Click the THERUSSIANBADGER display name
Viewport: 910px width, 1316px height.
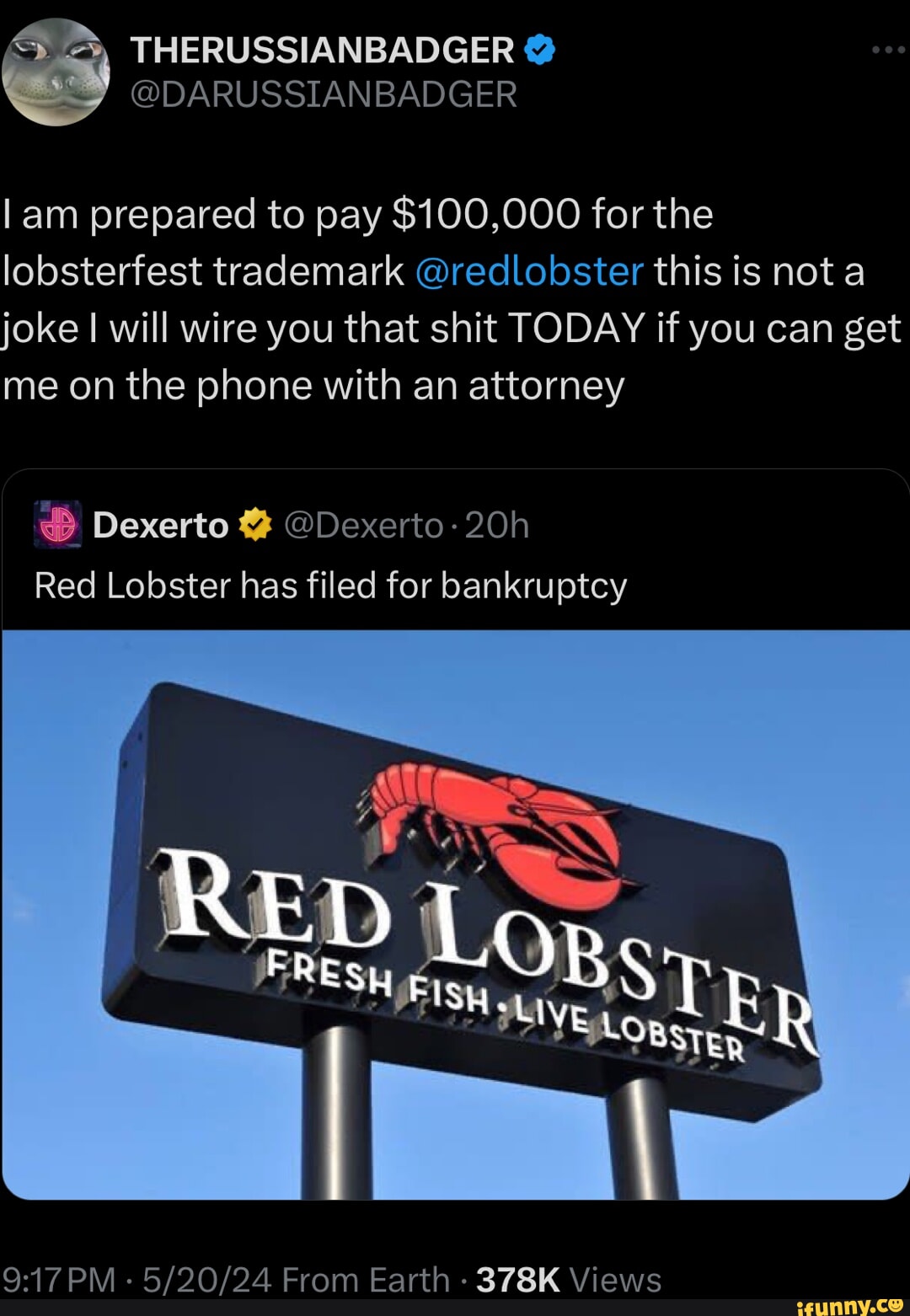(x=322, y=51)
